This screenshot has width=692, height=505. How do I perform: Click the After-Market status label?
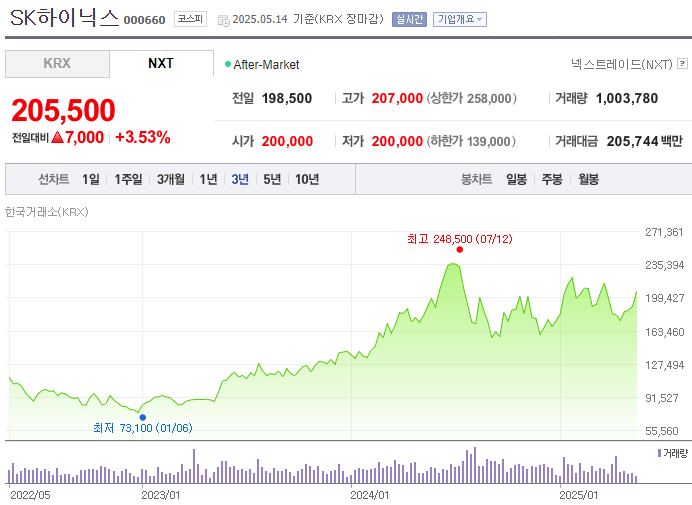[266, 65]
